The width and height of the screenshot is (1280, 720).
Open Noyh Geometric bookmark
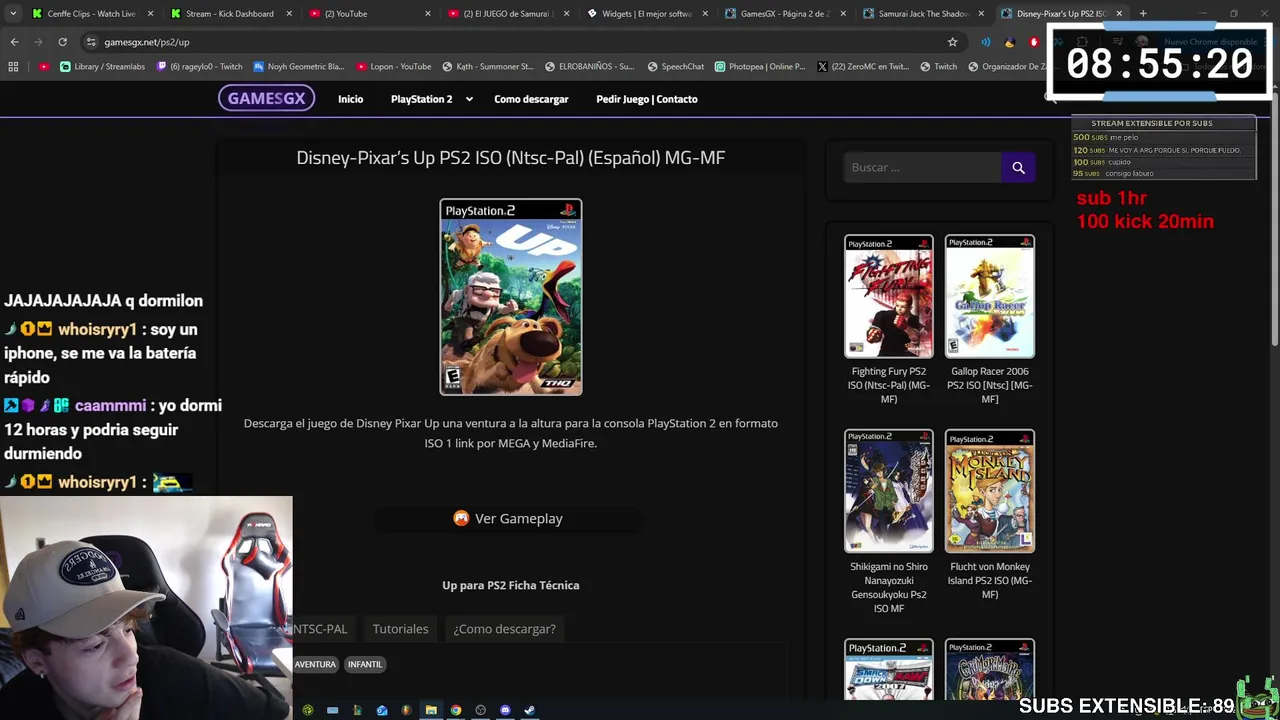(298, 66)
